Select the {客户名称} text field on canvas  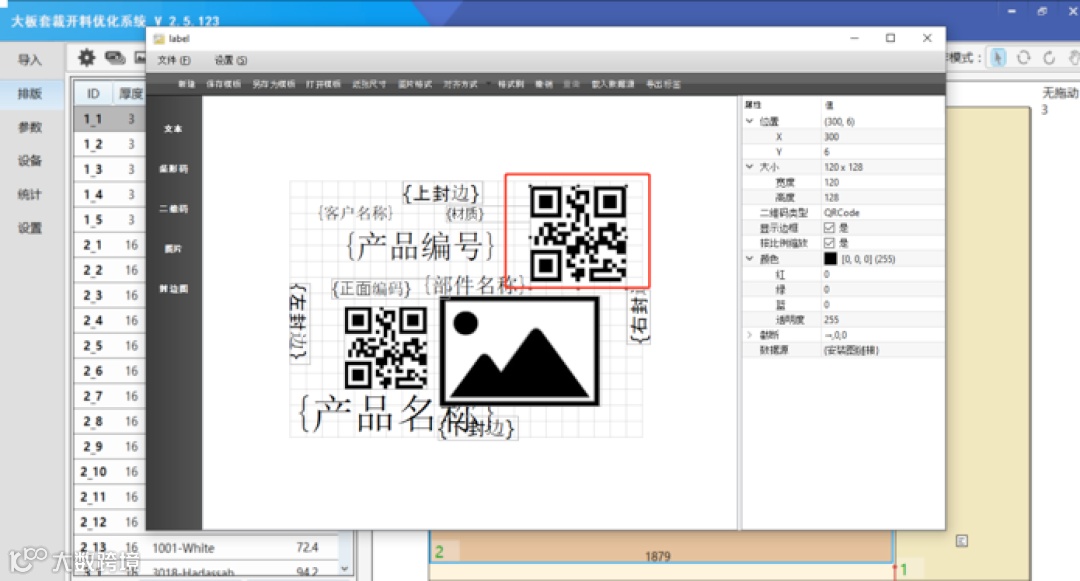coord(355,213)
